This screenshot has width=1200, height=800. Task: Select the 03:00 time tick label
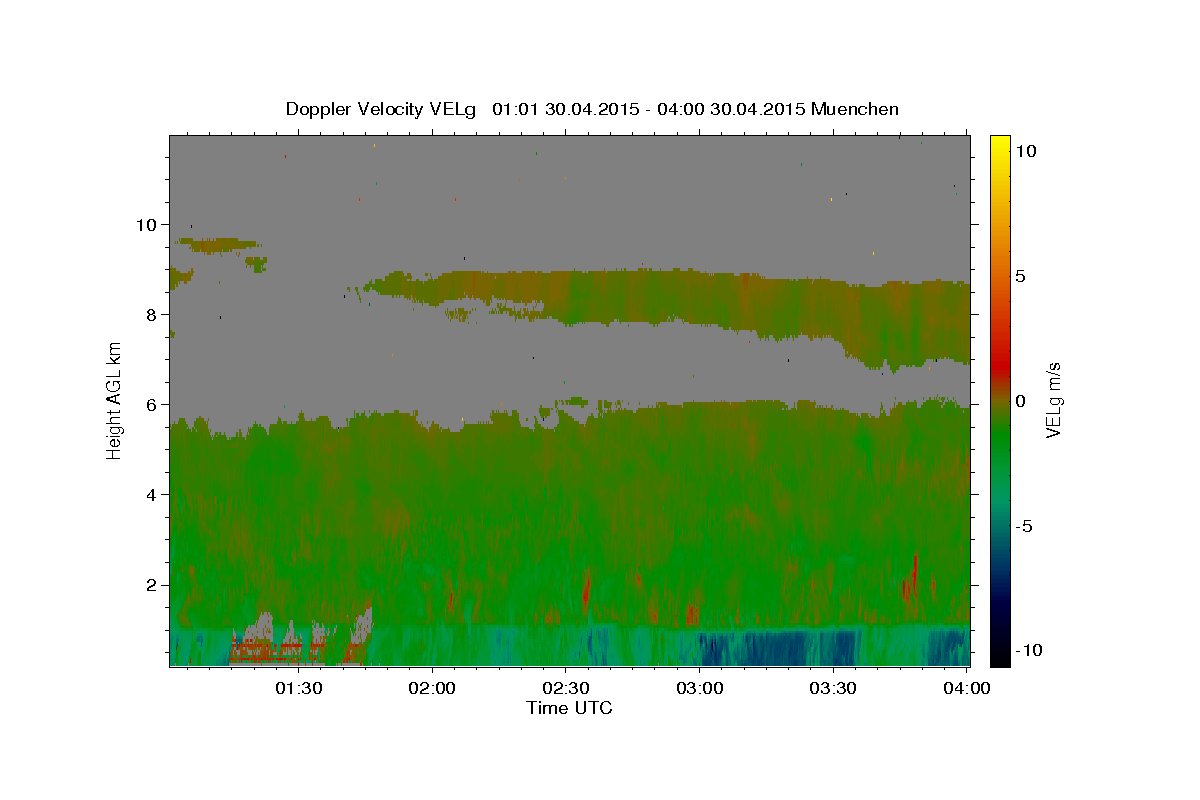[700, 688]
